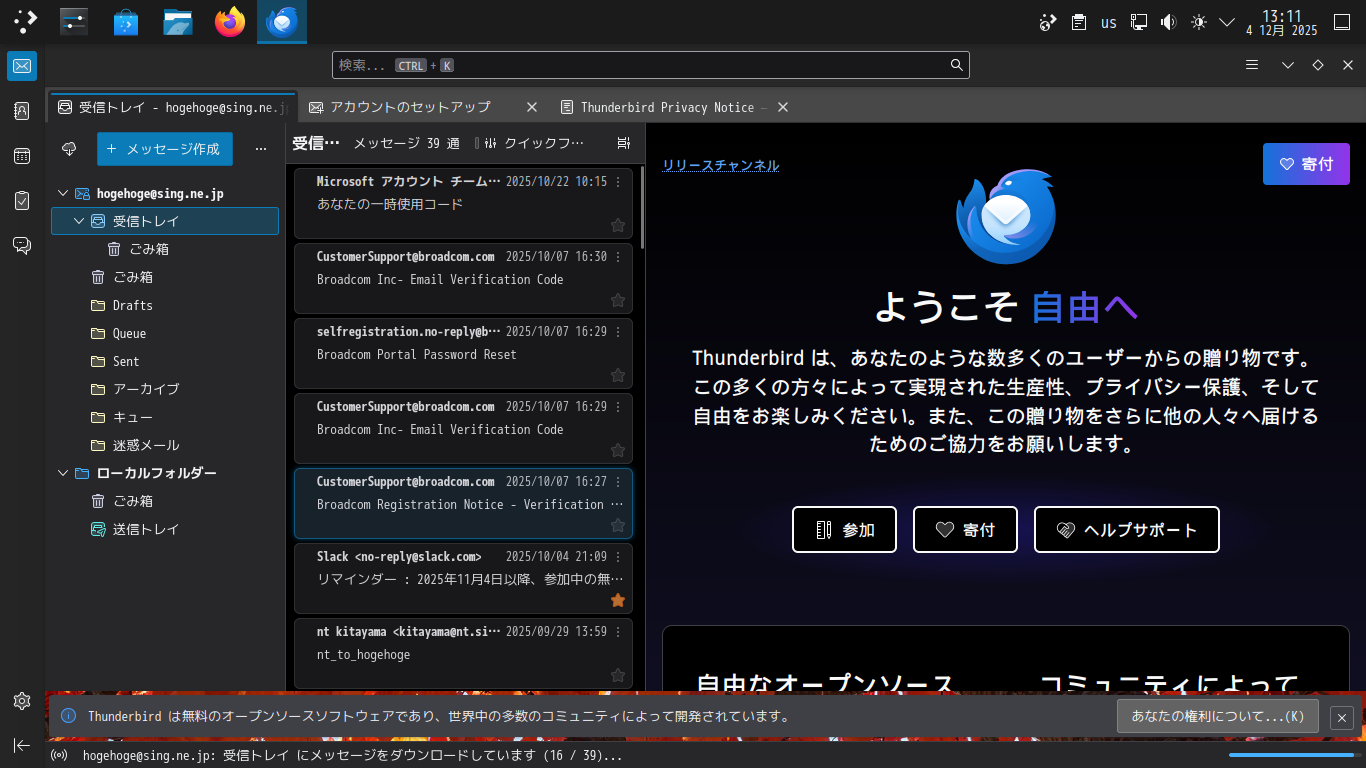Open the Tasks space icon
This screenshot has width=1366, height=768.
pyautogui.click(x=22, y=201)
